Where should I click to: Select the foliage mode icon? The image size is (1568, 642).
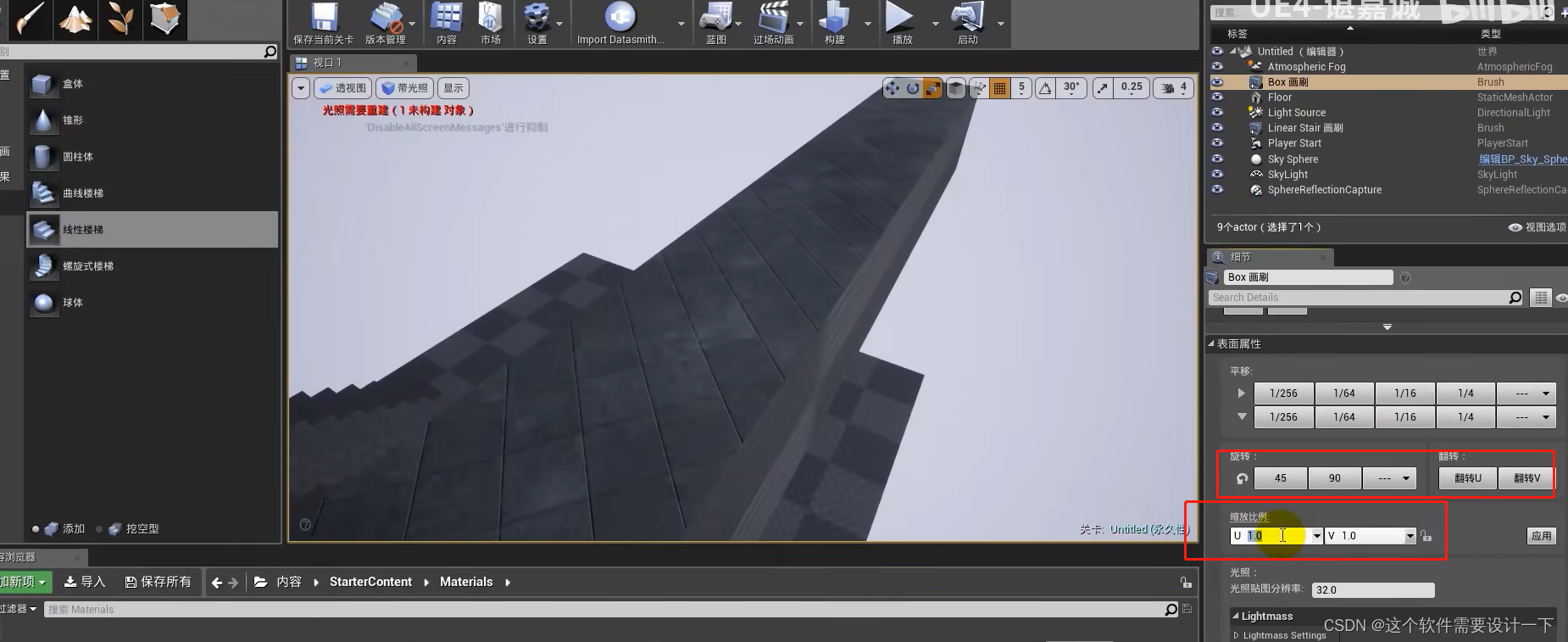[x=120, y=20]
